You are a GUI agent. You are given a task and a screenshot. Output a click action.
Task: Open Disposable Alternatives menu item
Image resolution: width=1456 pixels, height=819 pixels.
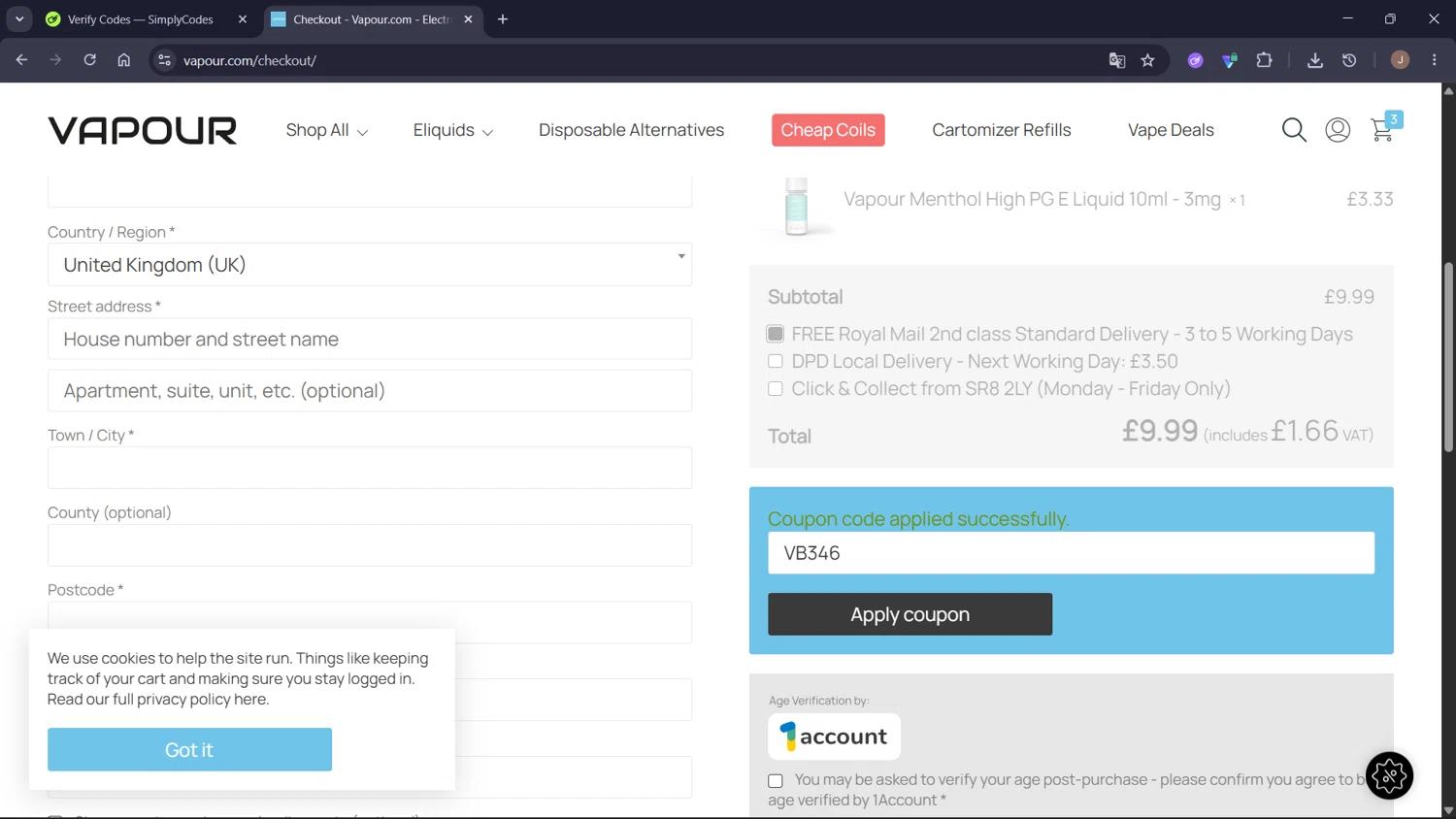[631, 130]
